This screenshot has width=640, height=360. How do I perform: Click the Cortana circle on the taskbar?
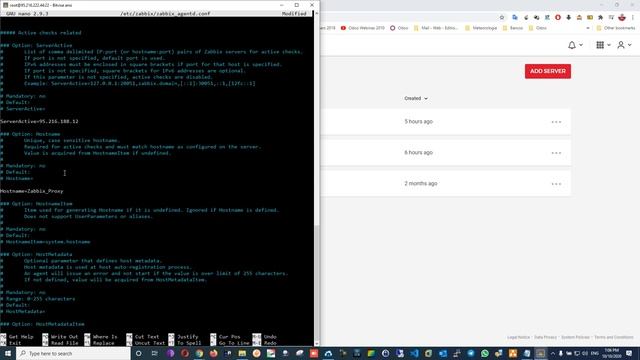click(x=139, y=353)
